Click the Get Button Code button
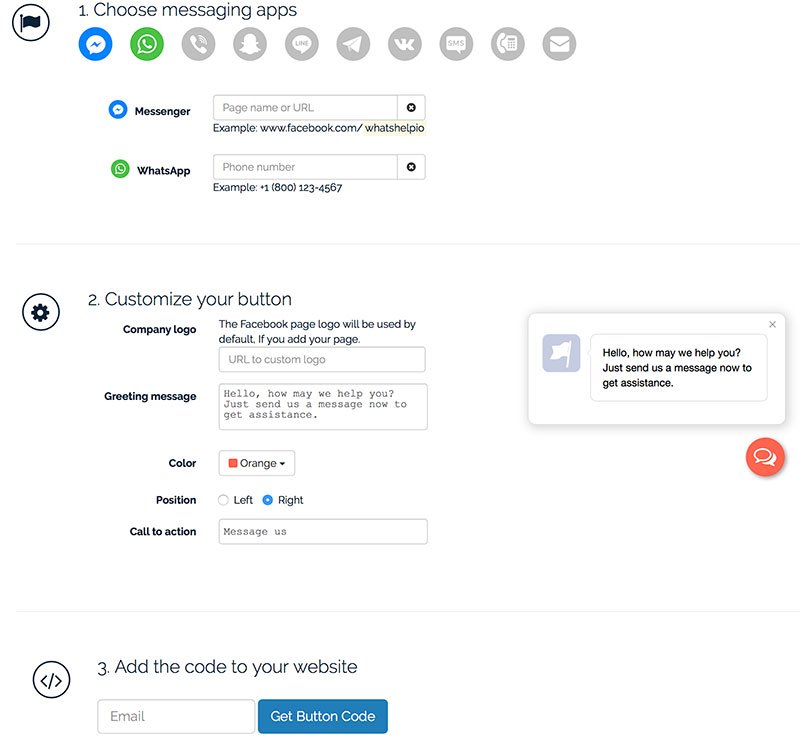This screenshot has width=800, height=739. (x=322, y=716)
